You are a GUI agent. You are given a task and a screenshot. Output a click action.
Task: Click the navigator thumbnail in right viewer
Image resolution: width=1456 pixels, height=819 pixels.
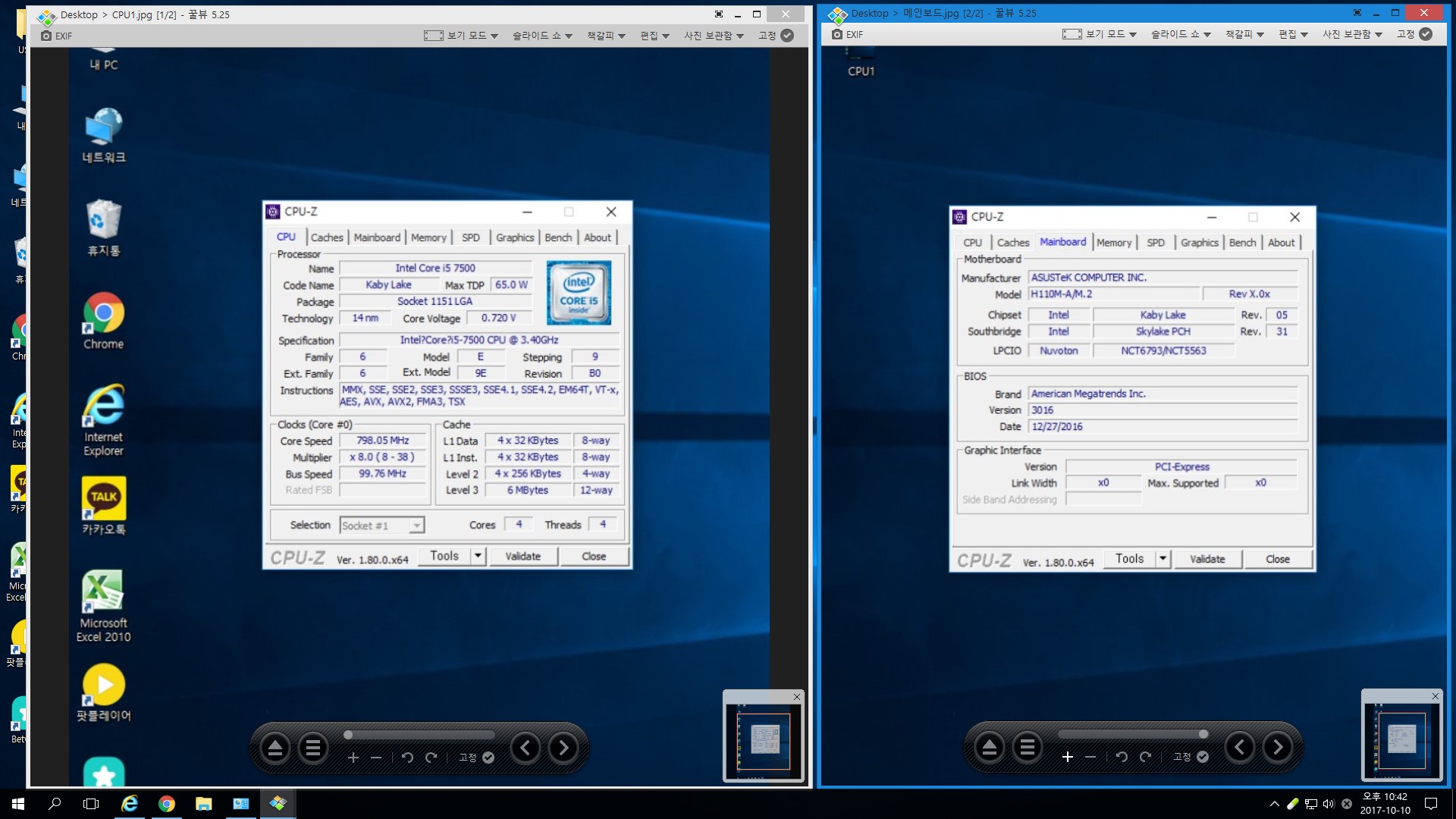click(x=1402, y=740)
